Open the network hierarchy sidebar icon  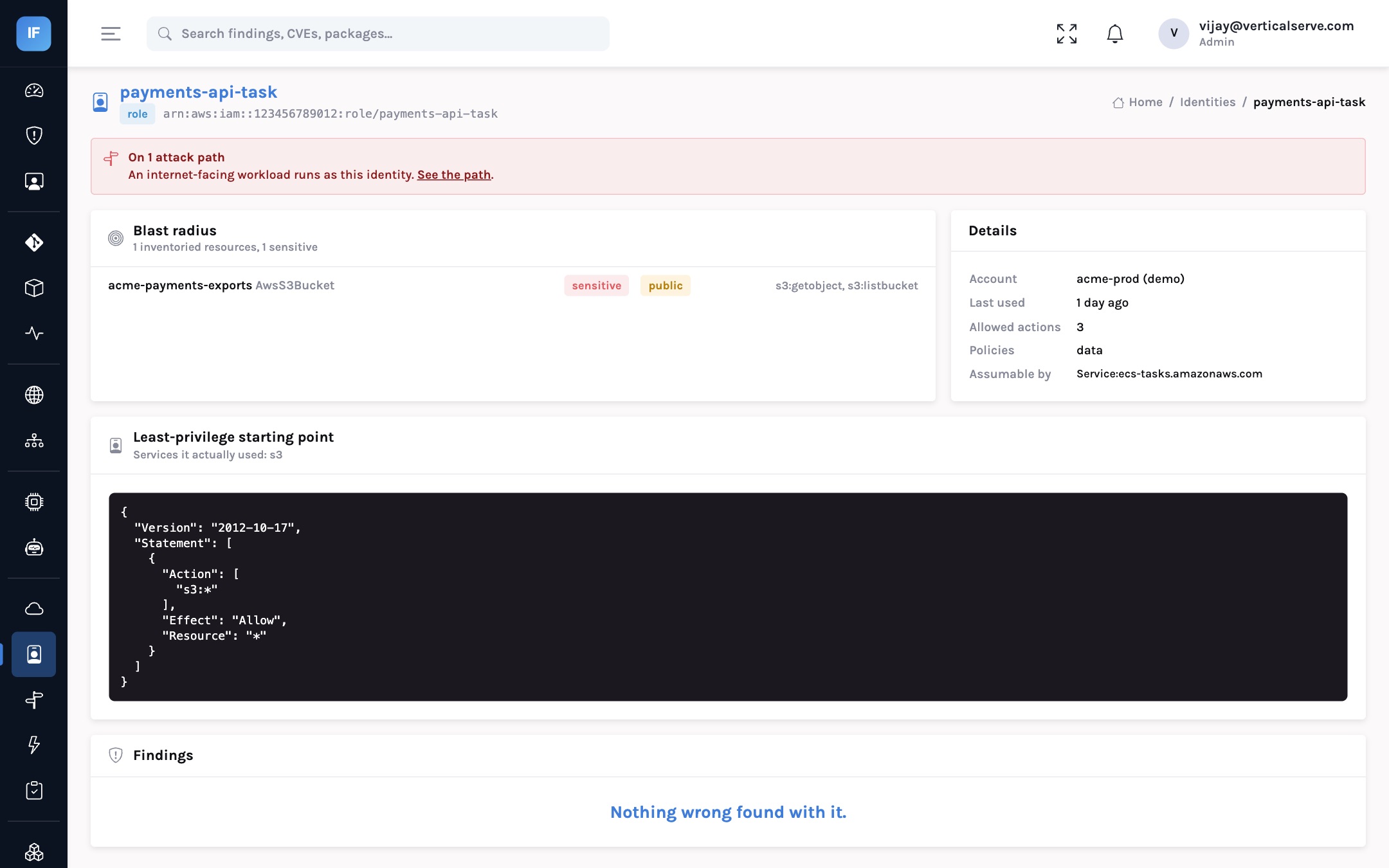[x=34, y=440]
